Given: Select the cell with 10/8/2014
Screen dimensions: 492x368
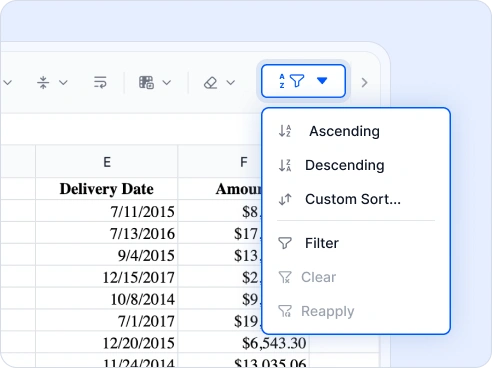Looking at the screenshot, I should coord(107,299).
